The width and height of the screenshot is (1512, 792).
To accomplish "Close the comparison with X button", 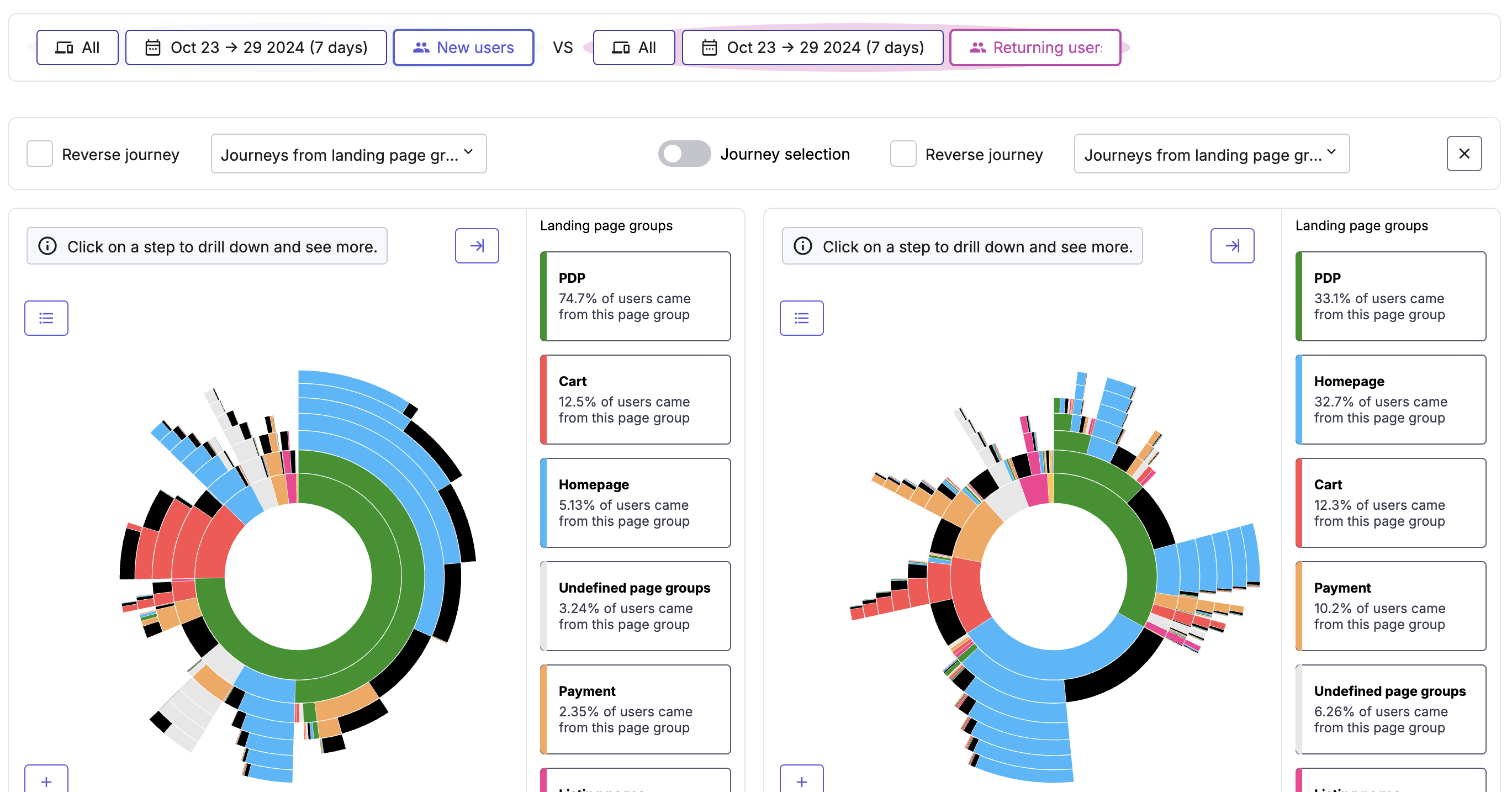I will [1465, 154].
